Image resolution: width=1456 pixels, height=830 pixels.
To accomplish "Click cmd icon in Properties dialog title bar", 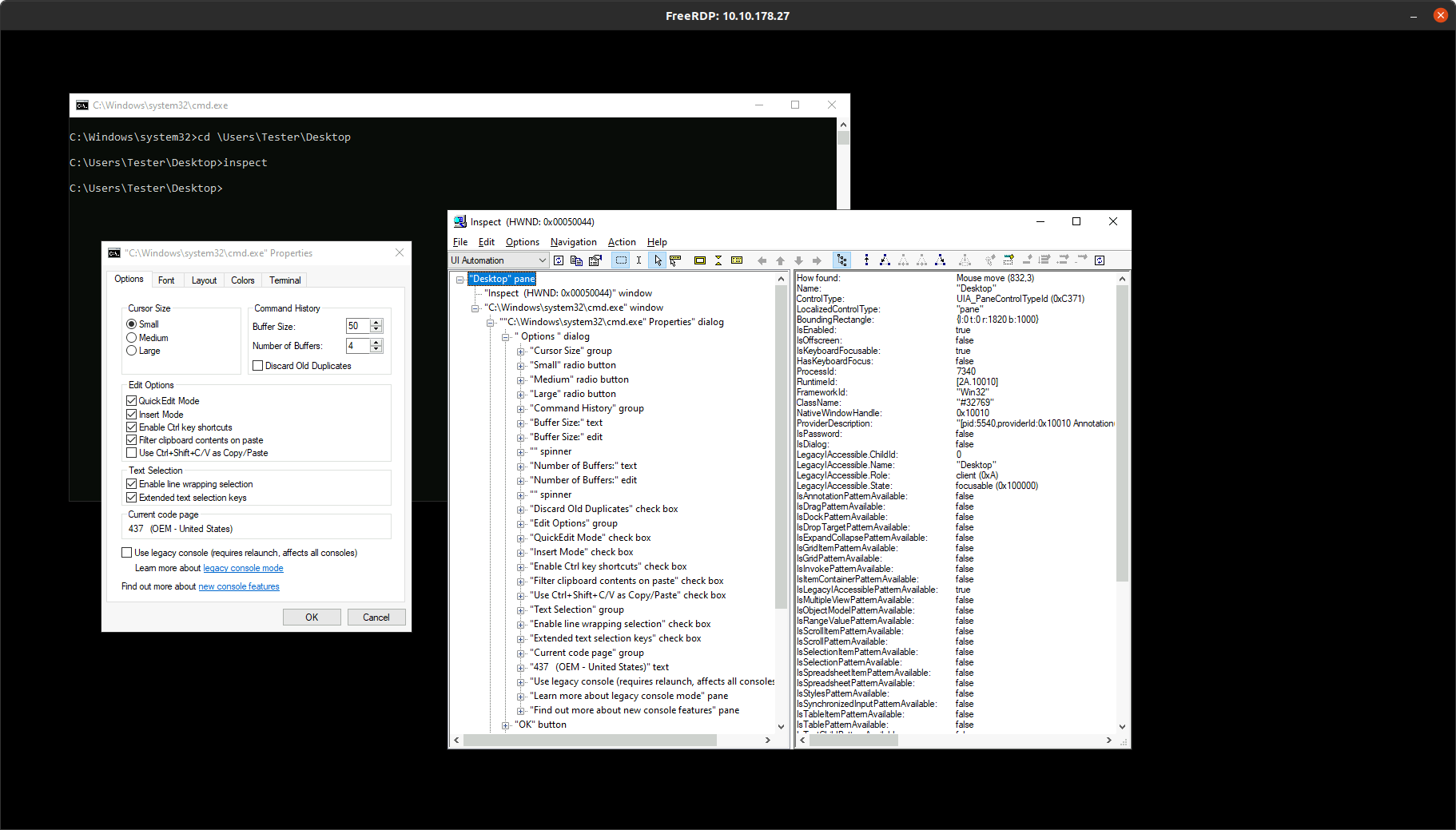I will (x=114, y=253).
